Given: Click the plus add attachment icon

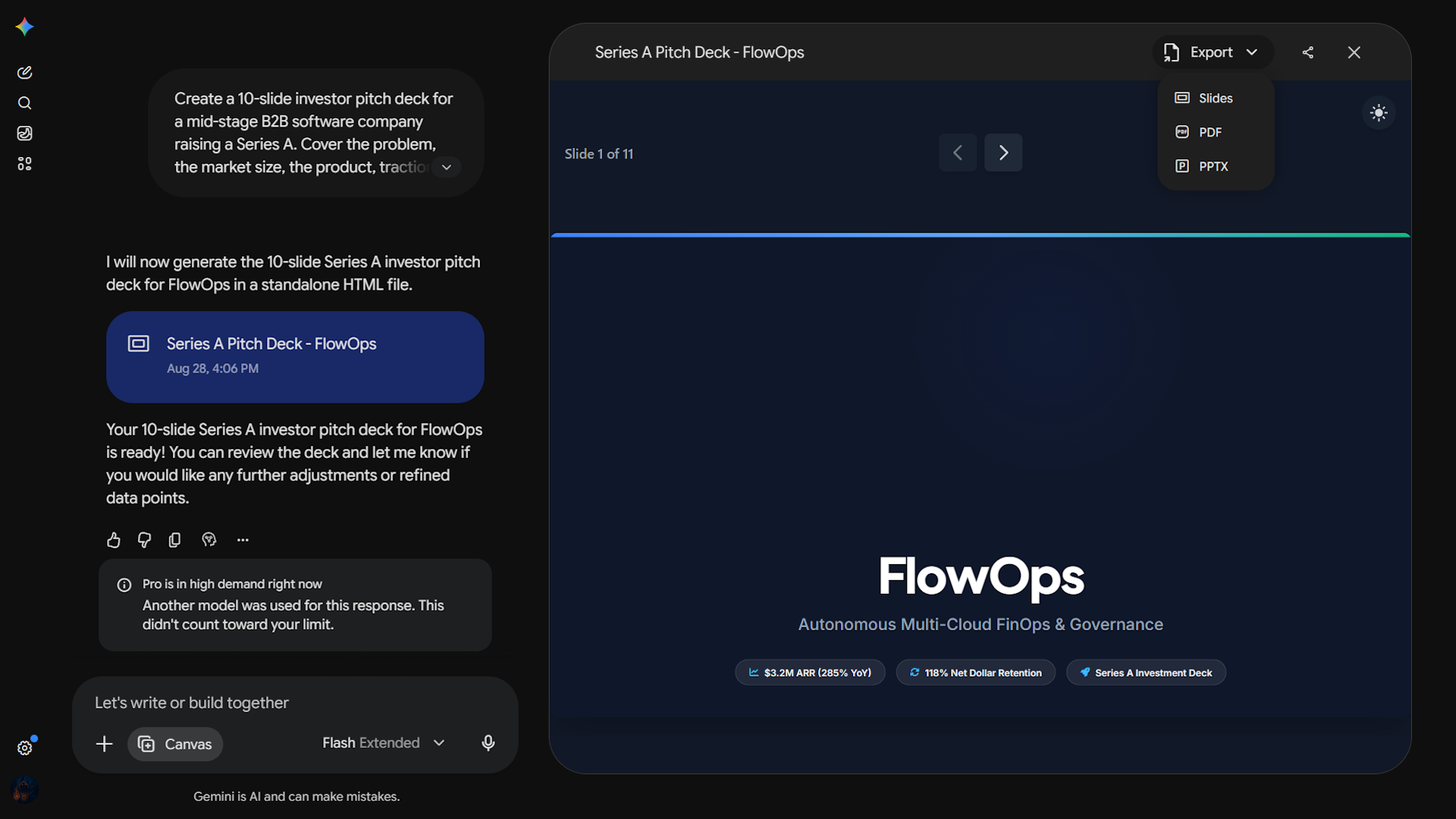Looking at the screenshot, I should (105, 744).
